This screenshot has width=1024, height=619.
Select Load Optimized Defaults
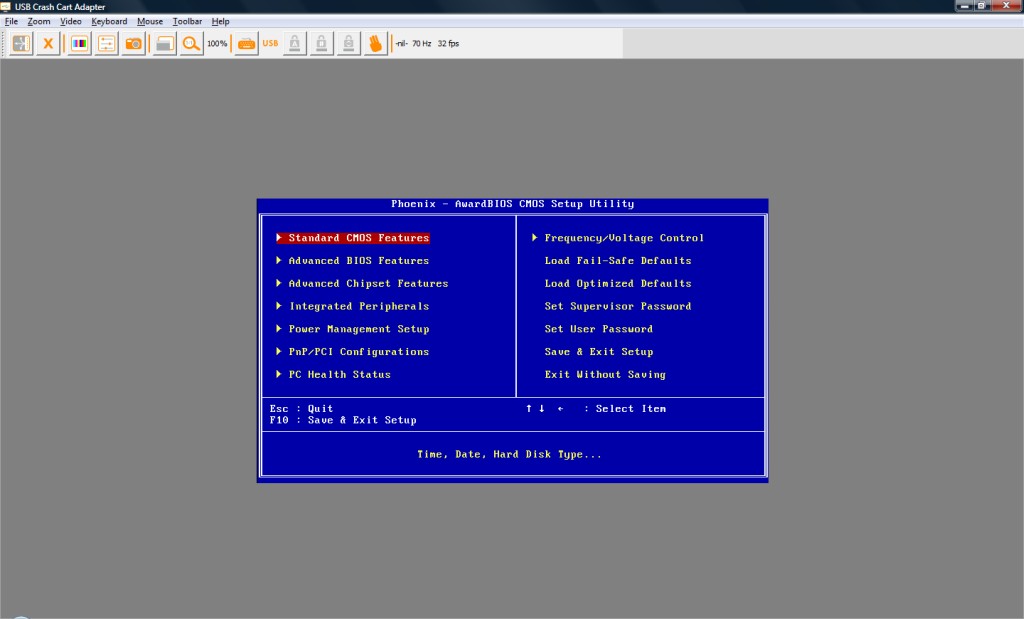pos(618,283)
